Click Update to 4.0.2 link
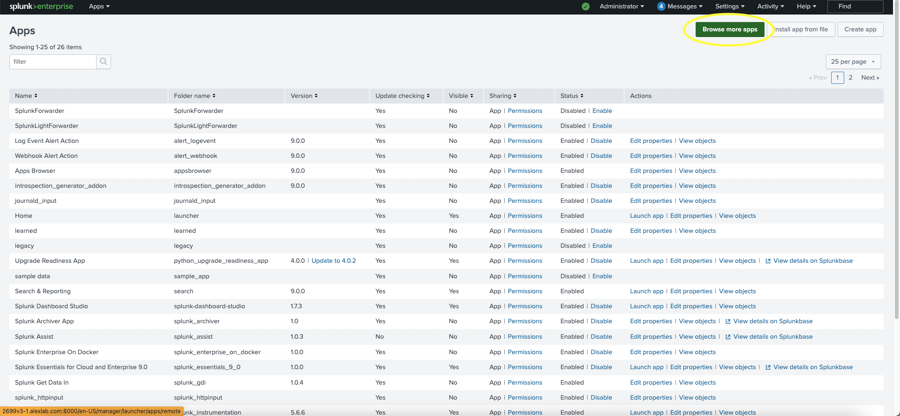Screen dimensions: 900x416 click(x=333, y=261)
